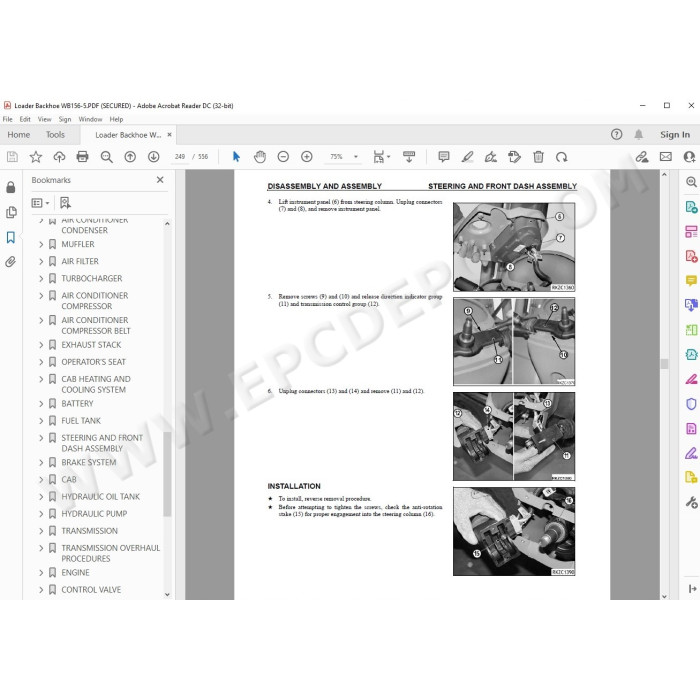Rotate the page view clockwise

pos(562,157)
